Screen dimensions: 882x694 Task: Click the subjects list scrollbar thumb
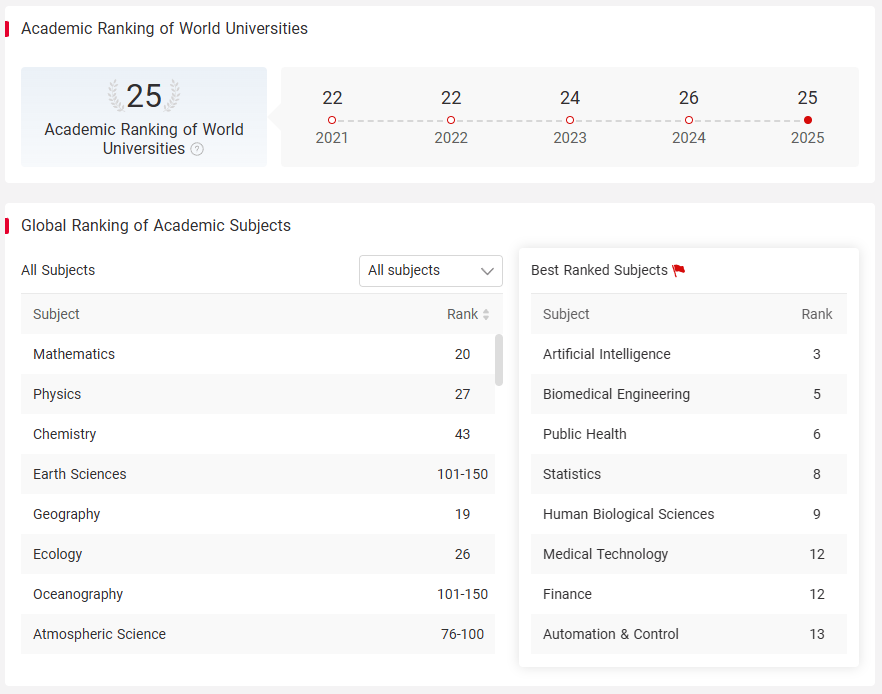coord(499,360)
